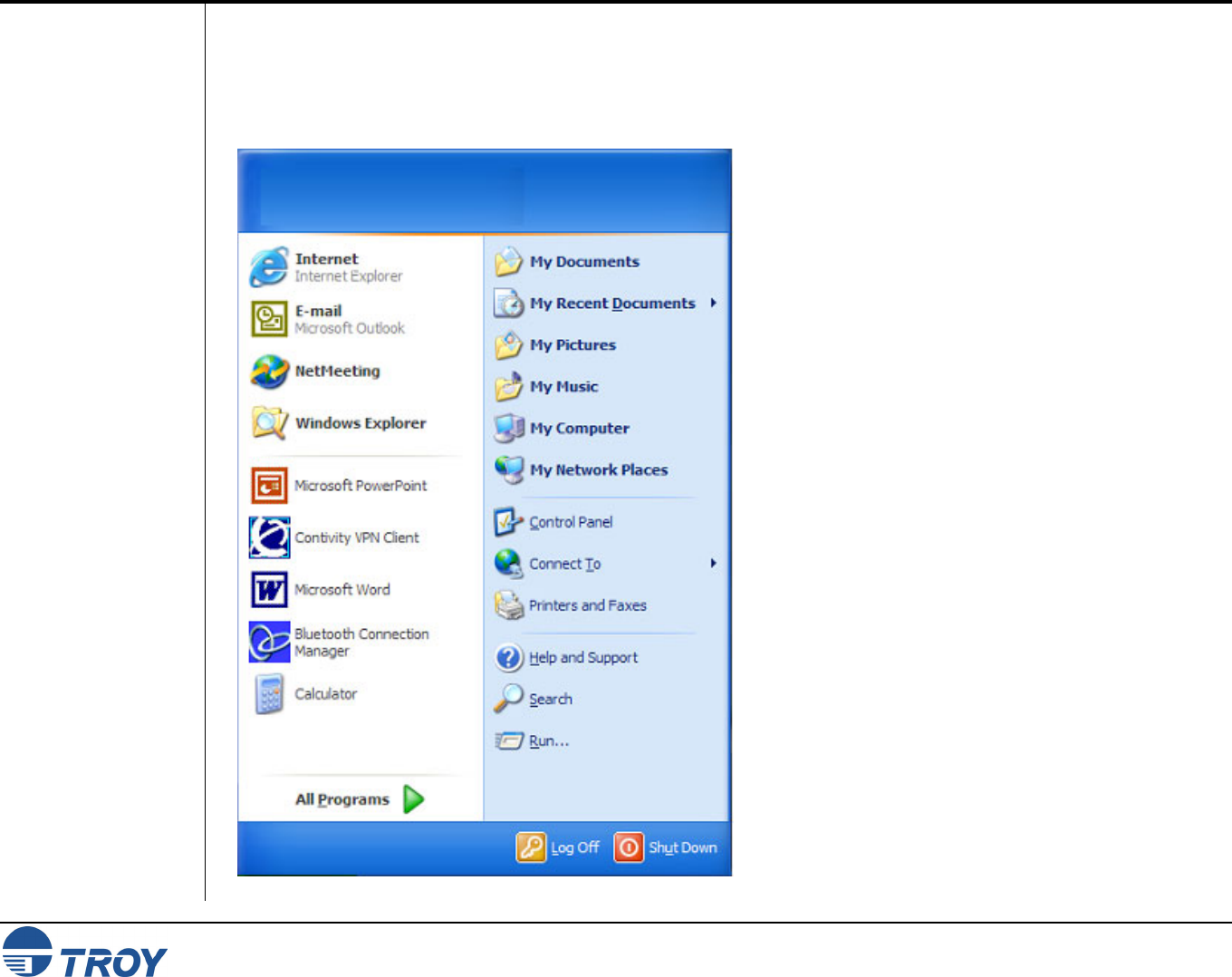Click the Connect To globe icon
The image size is (1232, 977).
click(509, 564)
